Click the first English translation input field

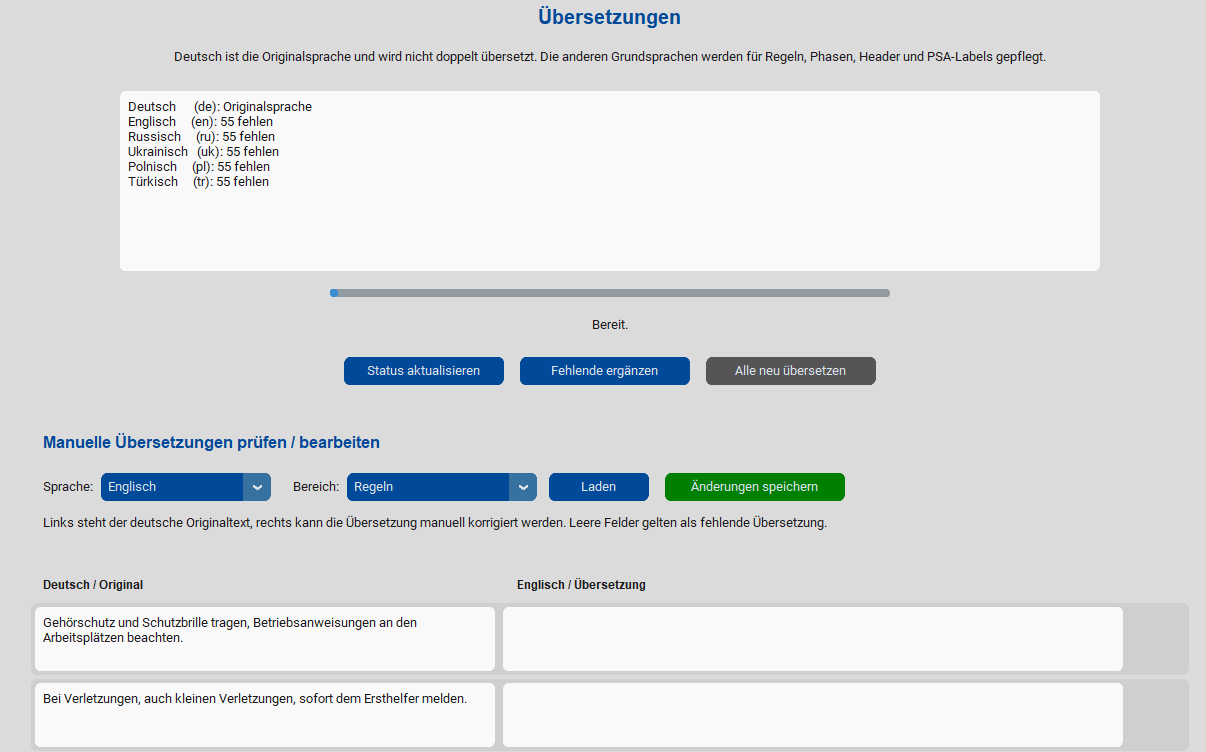click(x=812, y=638)
